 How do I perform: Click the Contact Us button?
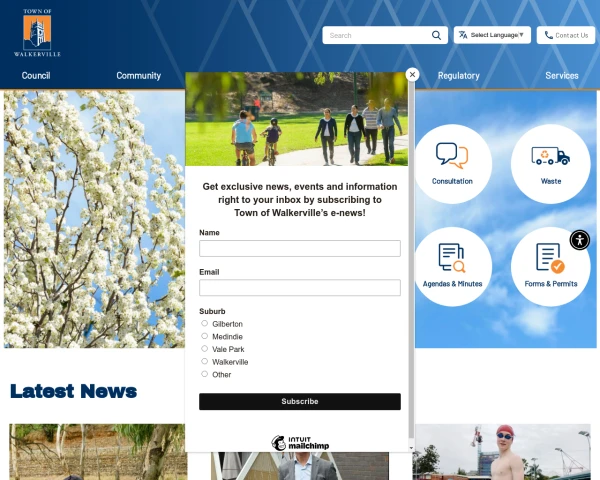tap(566, 35)
